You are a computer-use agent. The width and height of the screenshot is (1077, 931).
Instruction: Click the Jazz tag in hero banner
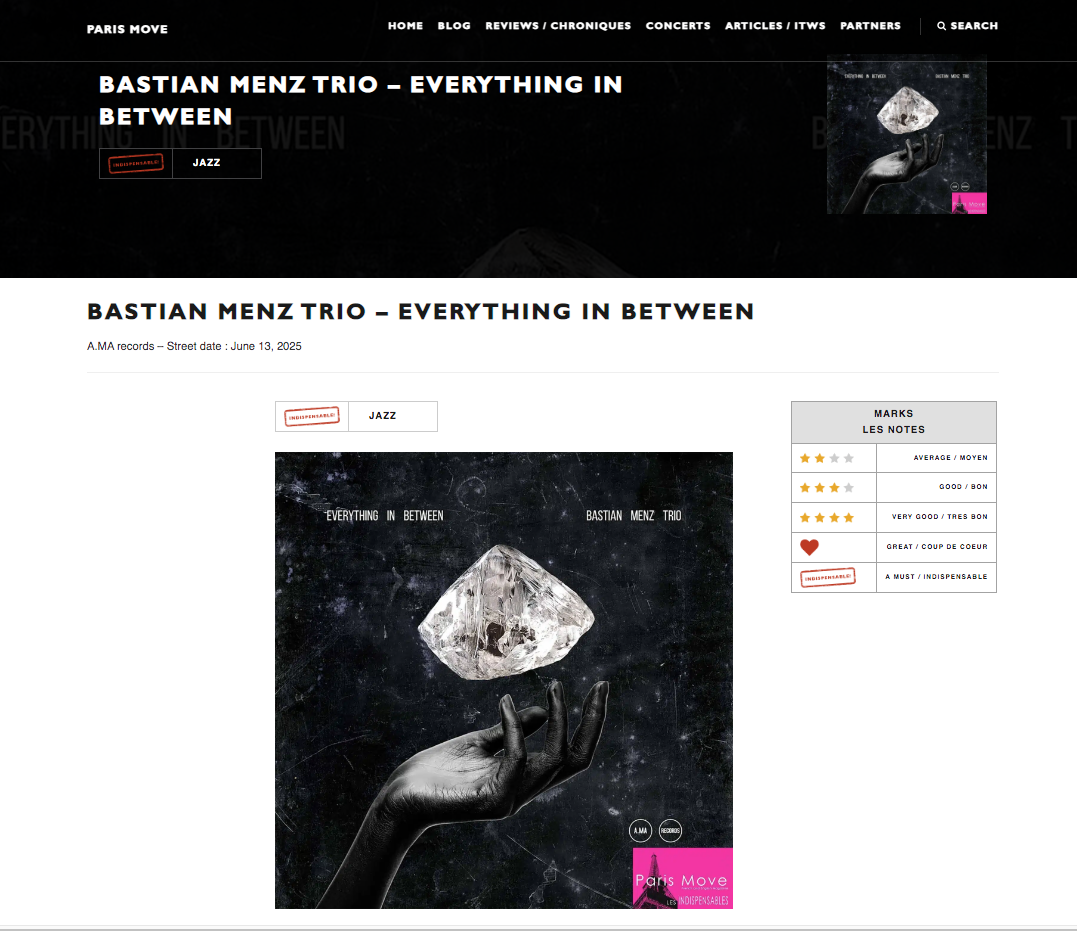click(207, 163)
